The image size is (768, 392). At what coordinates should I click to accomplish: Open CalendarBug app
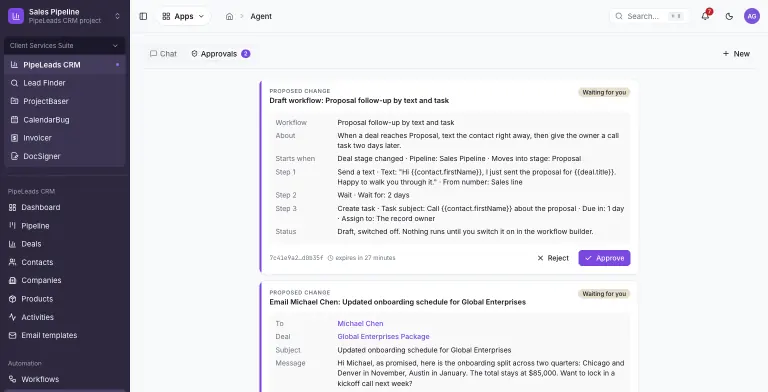coord(64,120)
